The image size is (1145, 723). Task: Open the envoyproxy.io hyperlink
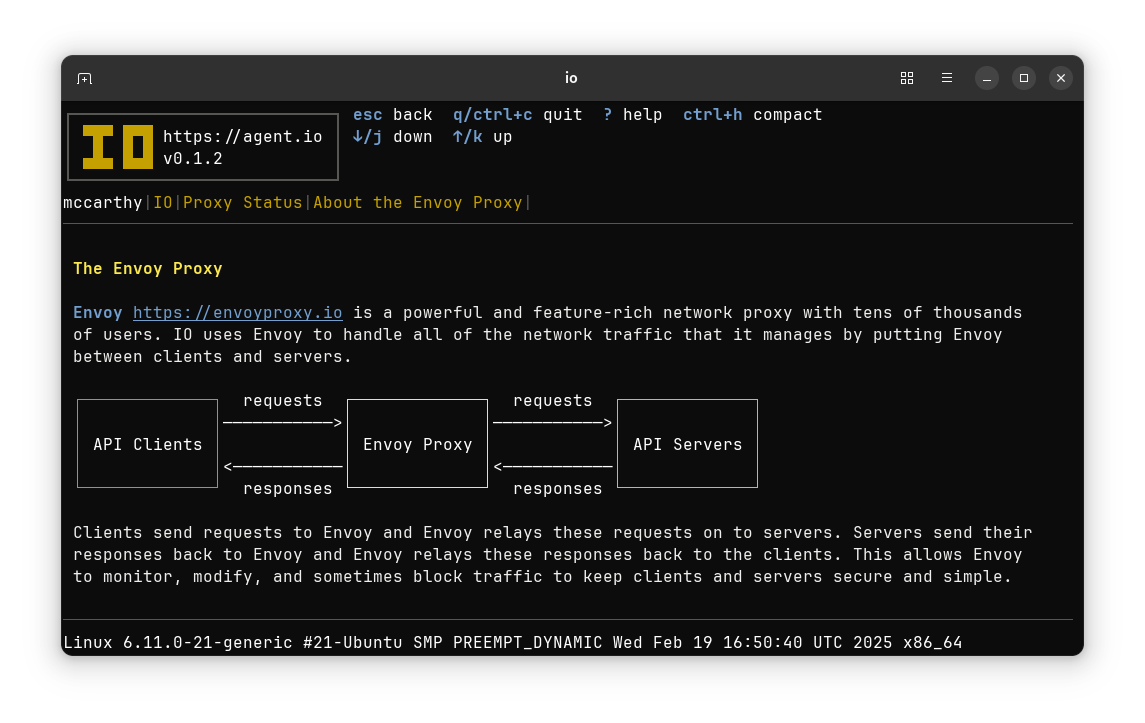[x=237, y=313]
